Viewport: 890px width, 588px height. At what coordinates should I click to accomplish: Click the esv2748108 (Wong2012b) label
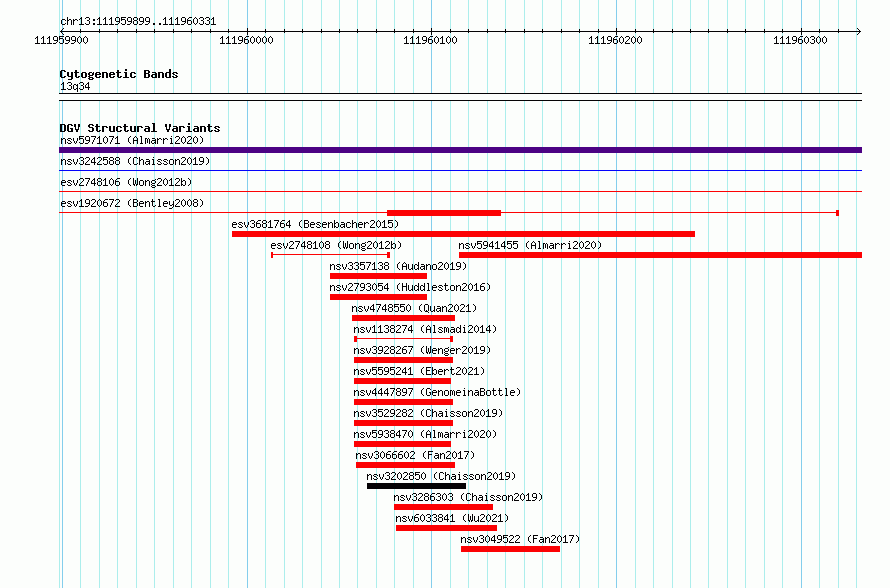click(336, 245)
